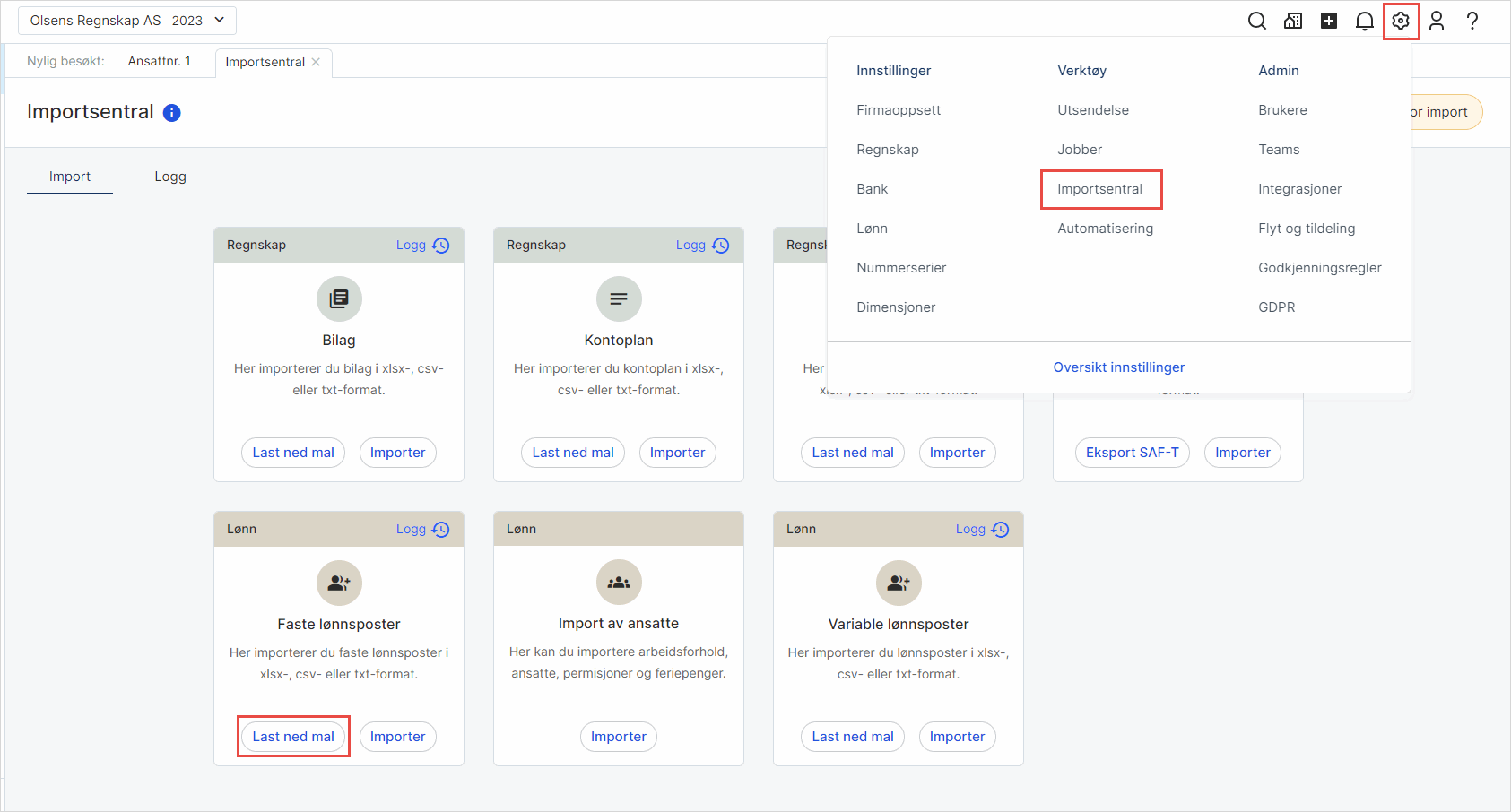Click the plus (create new) icon

(1329, 21)
